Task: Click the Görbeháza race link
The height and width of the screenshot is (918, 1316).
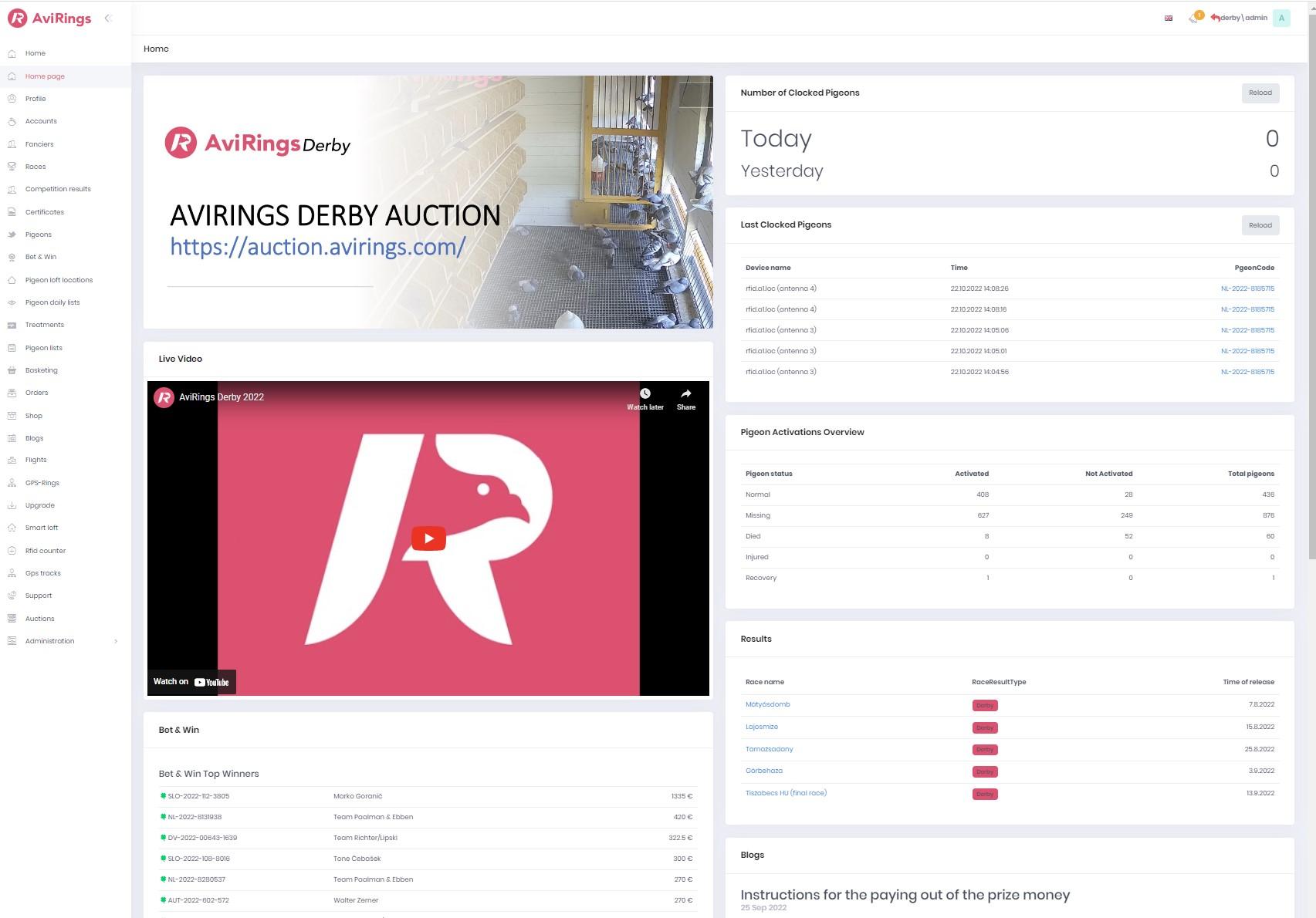Action: point(764,771)
